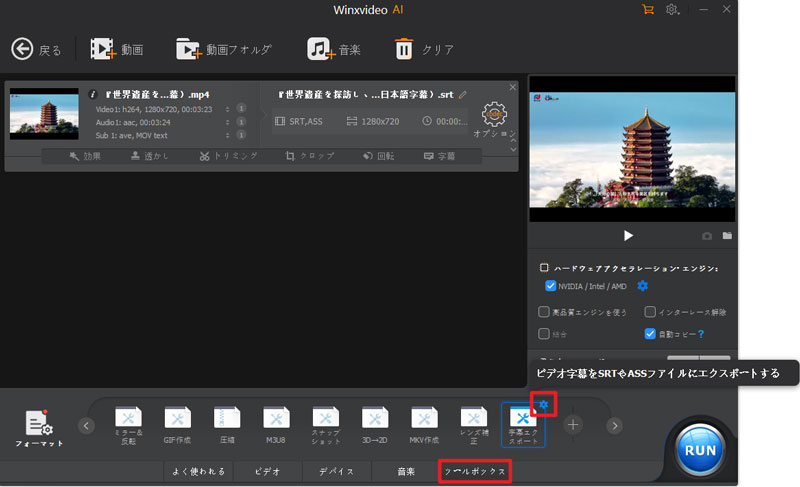Open the Audio1 aac track selector

click(x=228, y=122)
